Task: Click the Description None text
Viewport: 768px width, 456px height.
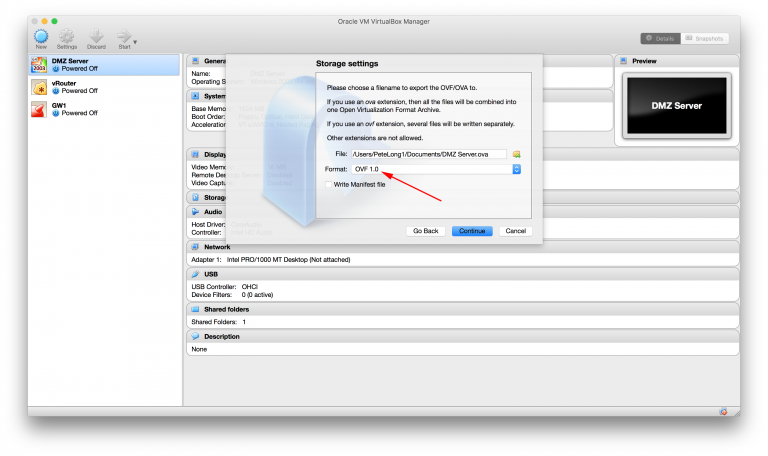Action: [199, 349]
